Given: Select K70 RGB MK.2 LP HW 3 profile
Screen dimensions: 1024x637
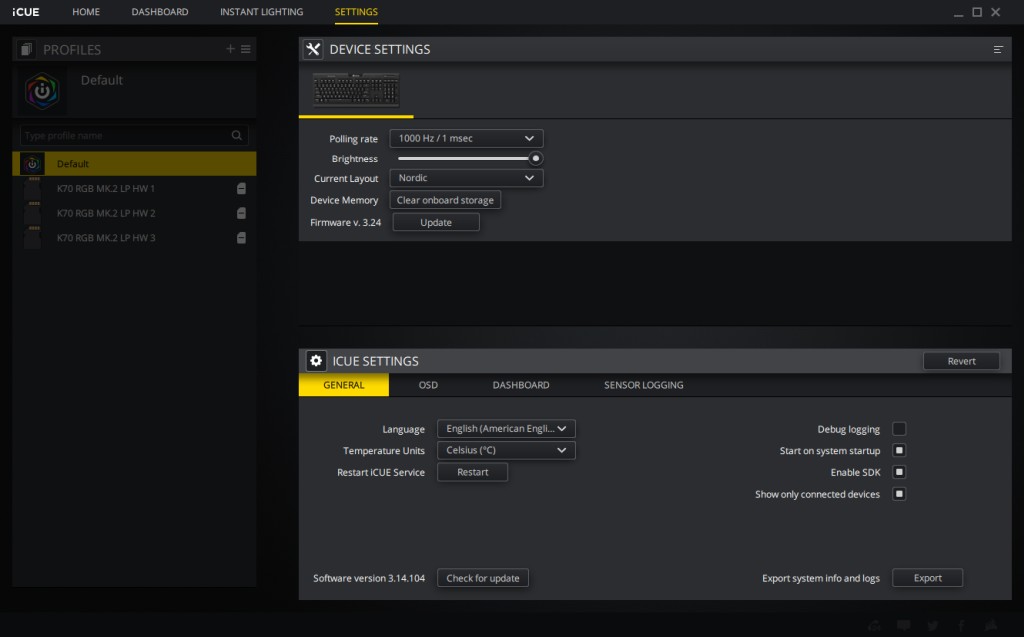Looking at the screenshot, I should point(134,238).
